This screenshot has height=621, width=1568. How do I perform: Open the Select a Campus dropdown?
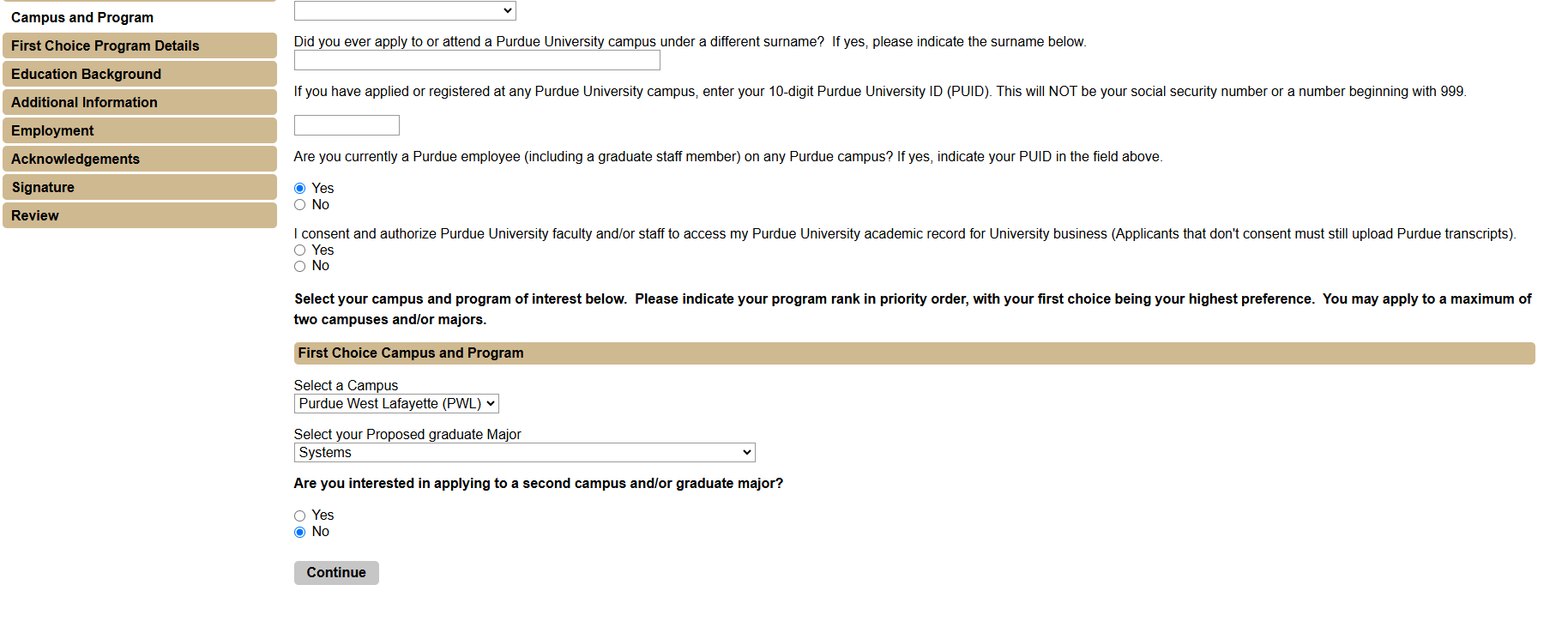pyautogui.click(x=396, y=404)
